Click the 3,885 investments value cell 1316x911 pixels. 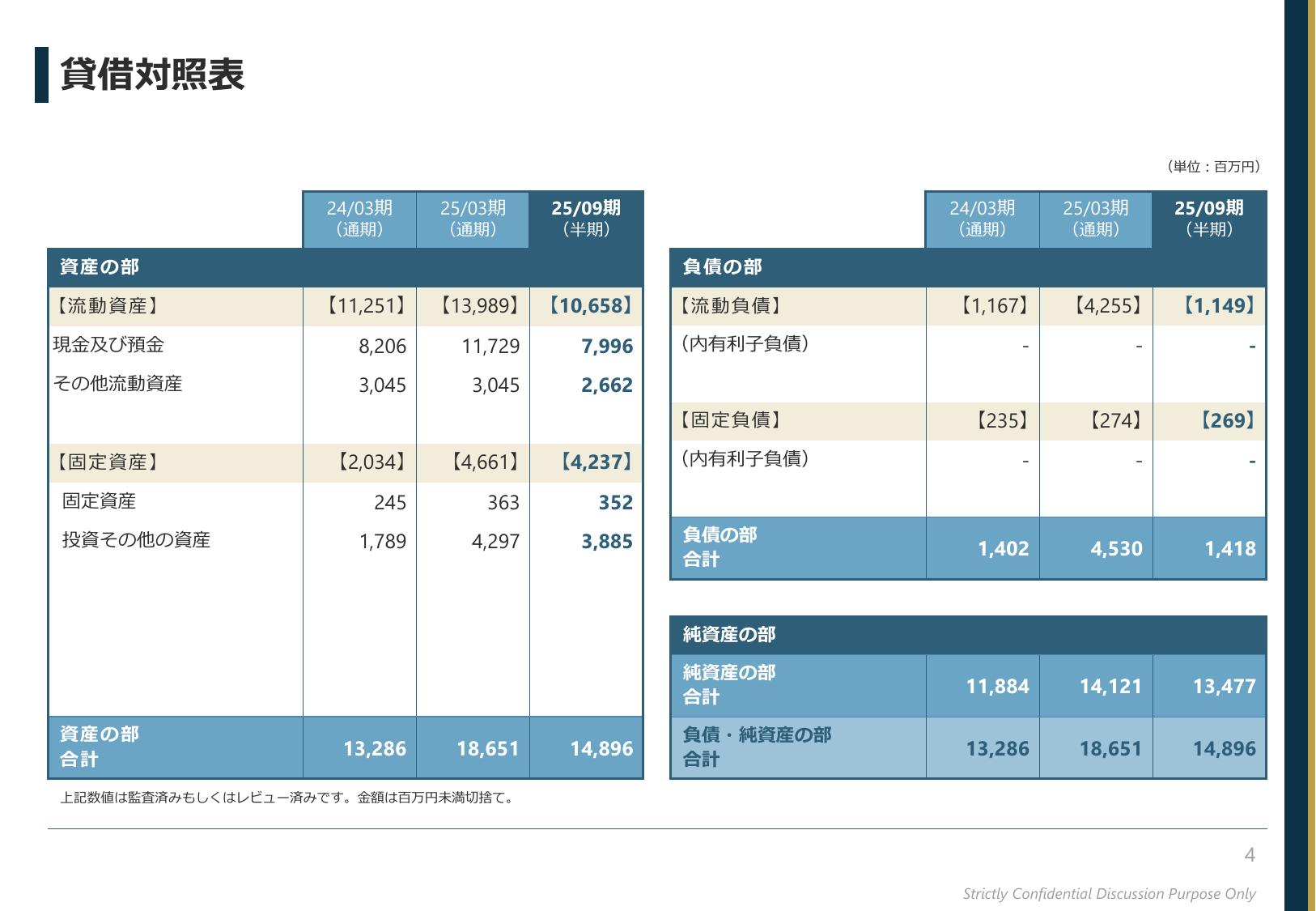click(x=607, y=542)
